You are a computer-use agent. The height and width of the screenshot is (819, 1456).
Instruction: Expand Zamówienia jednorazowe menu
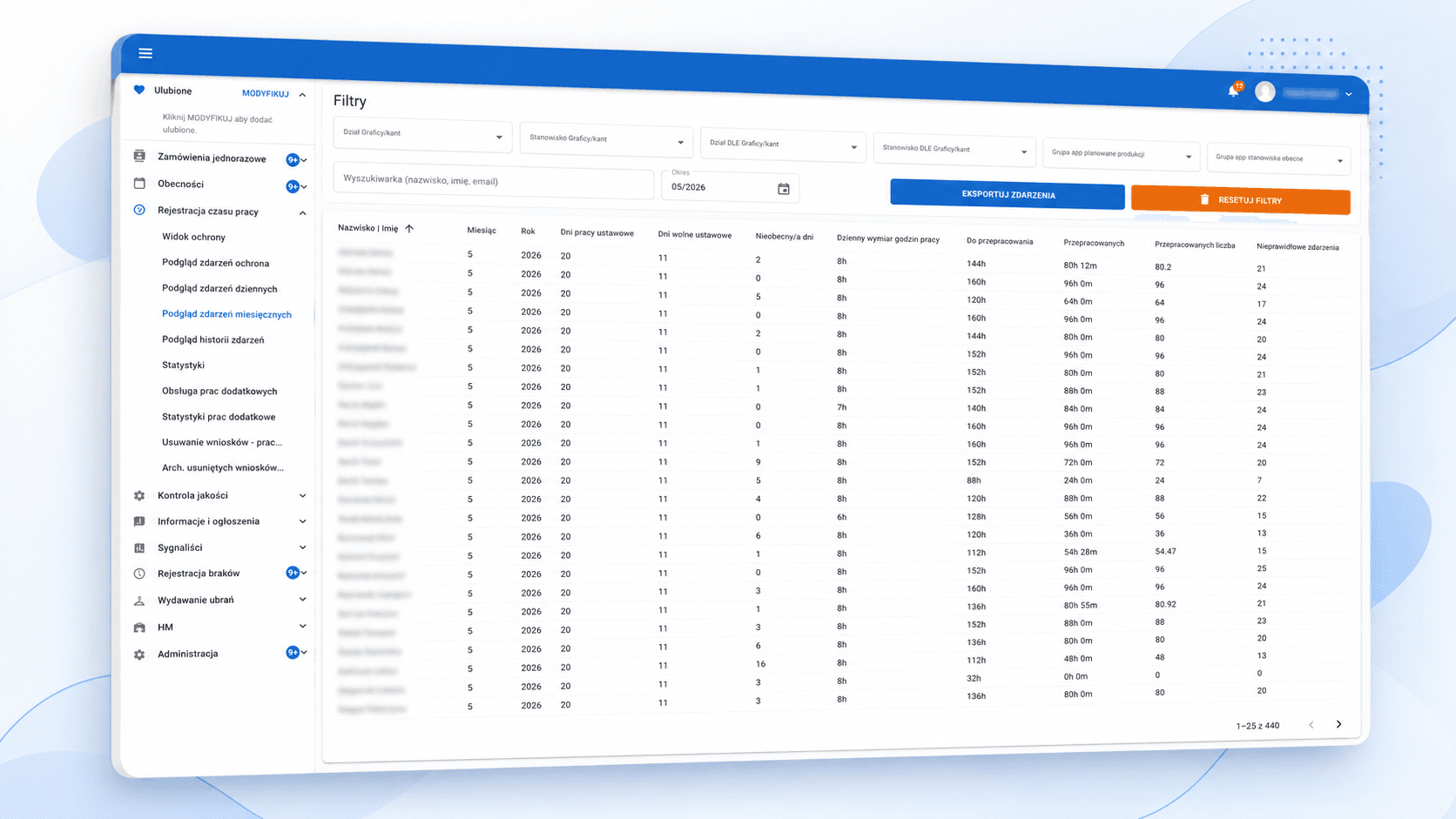[x=304, y=160]
